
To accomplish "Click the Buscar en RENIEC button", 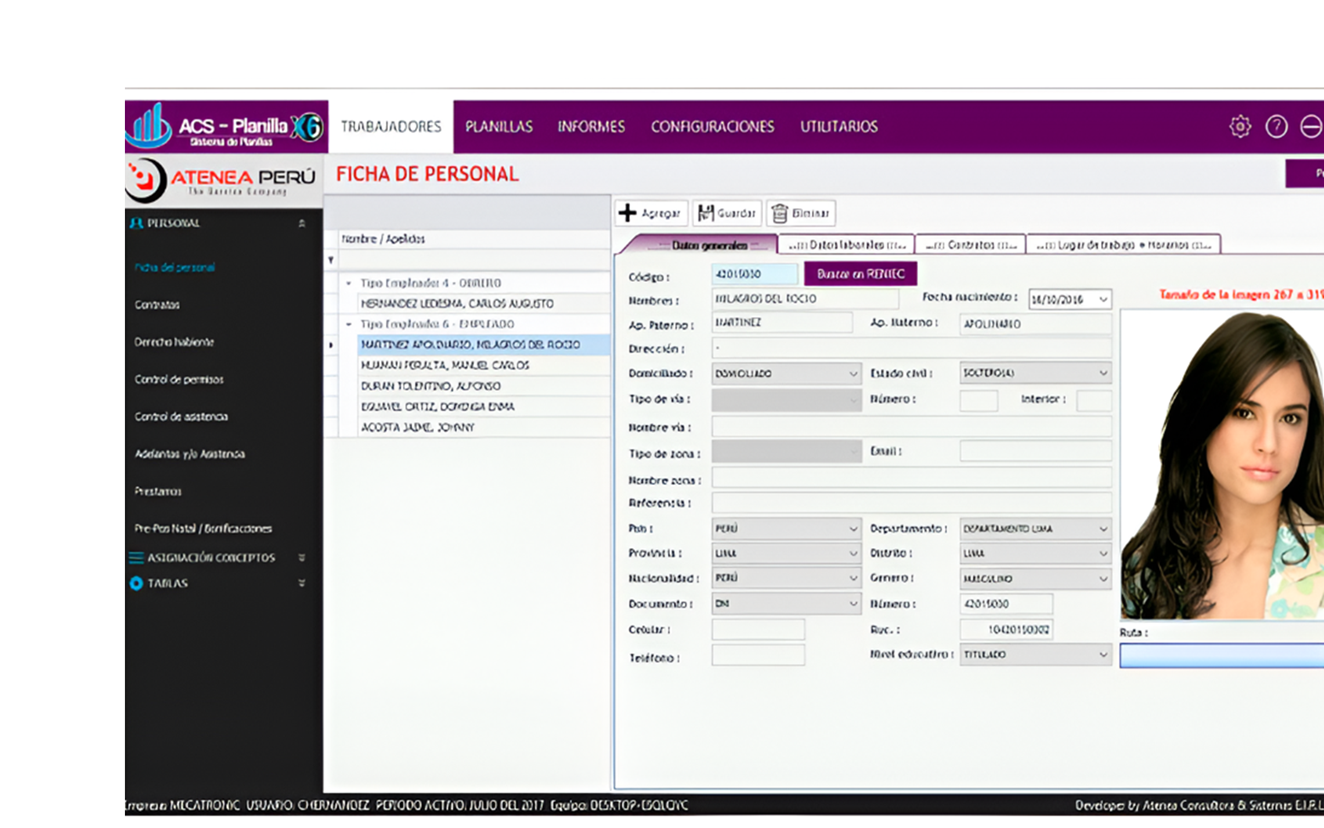I will click(x=860, y=274).
